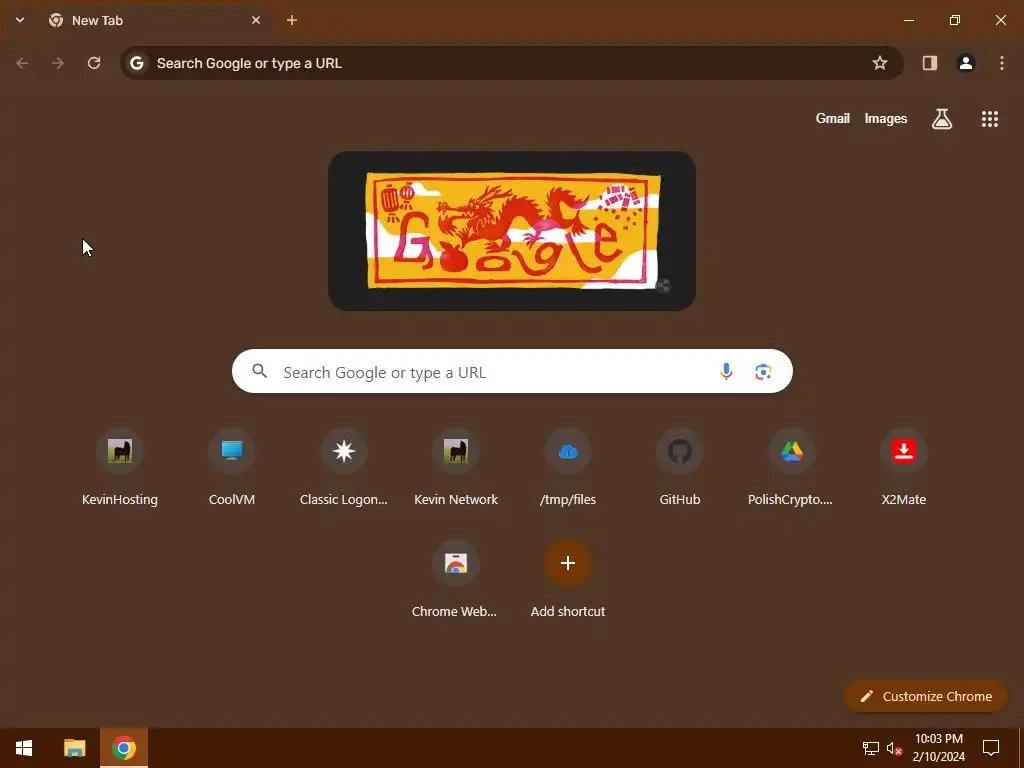Reload the current page

tap(94, 63)
